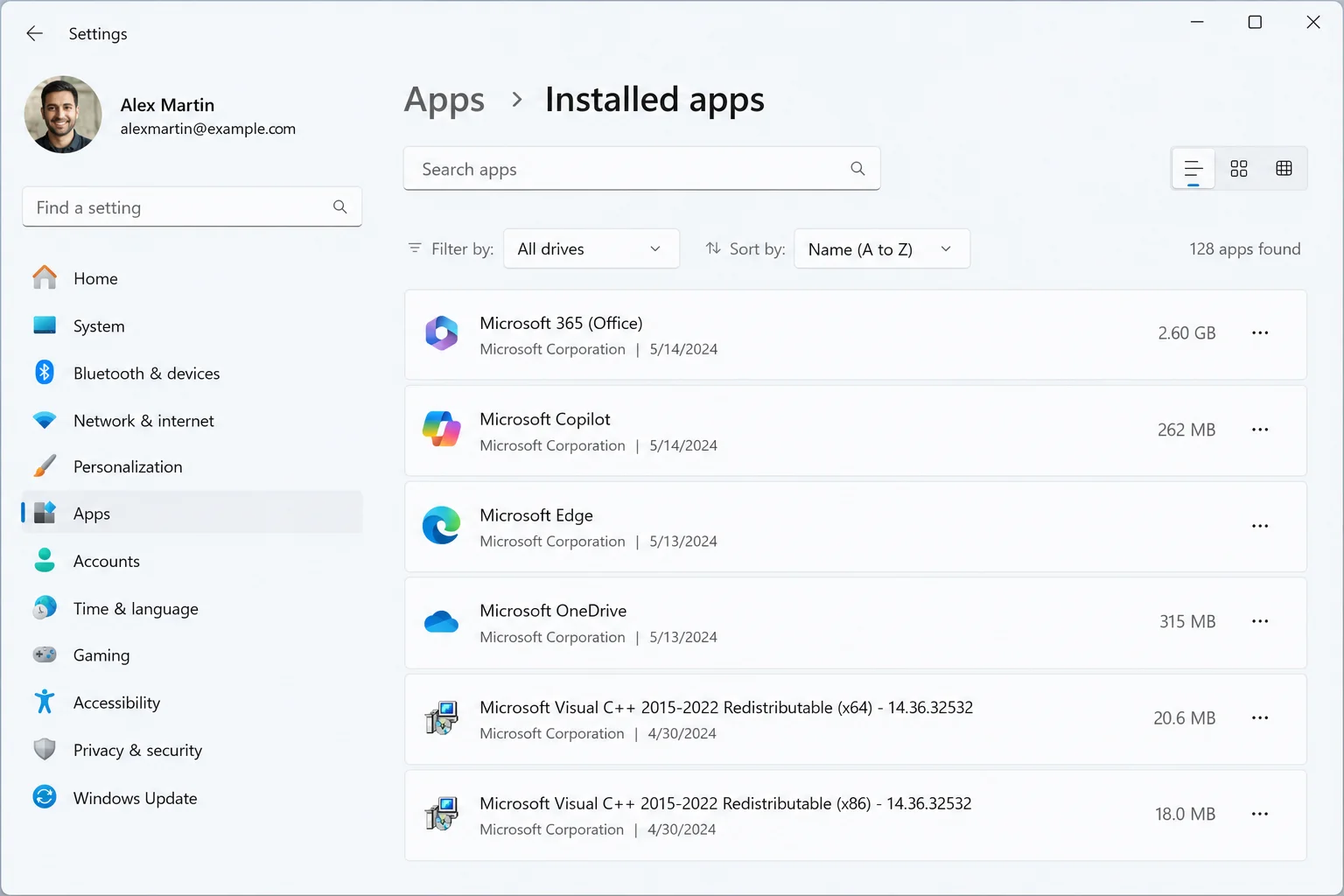Open more options for Microsoft 365 (Office)
Screen dimensions: 1344x896
point(1260,333)
